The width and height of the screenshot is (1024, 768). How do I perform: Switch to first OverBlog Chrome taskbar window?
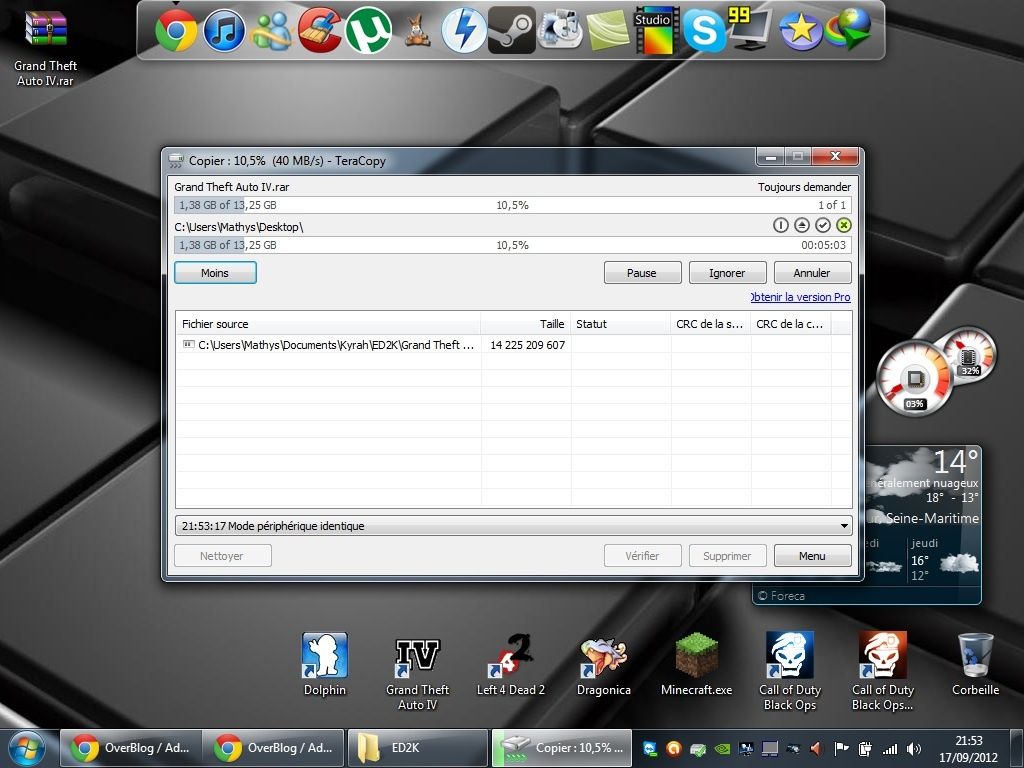click(x=131, y=748)
